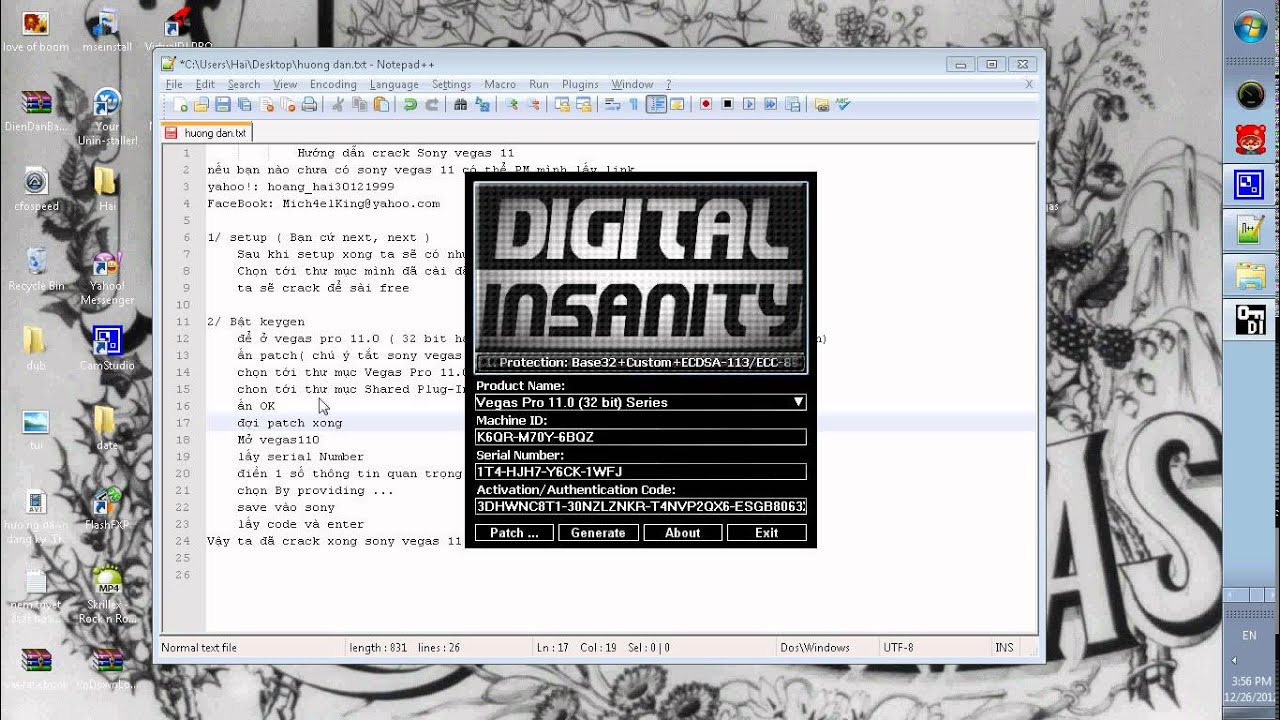
Task: Click the Generate button
Action: (598, 533)
